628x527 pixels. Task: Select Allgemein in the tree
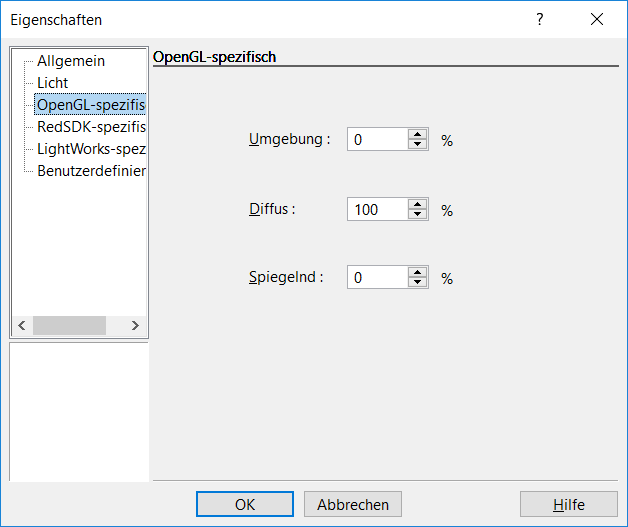[x=71, y=61]
